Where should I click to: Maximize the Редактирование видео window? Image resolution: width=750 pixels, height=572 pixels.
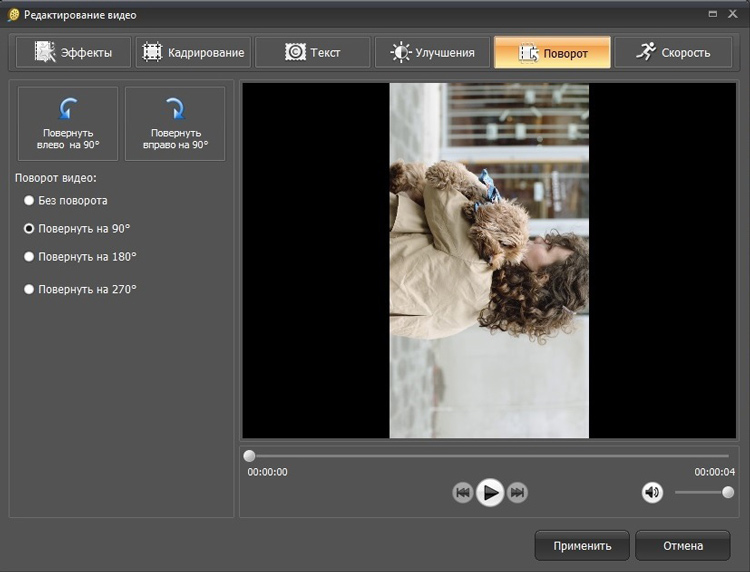(713, 14)
